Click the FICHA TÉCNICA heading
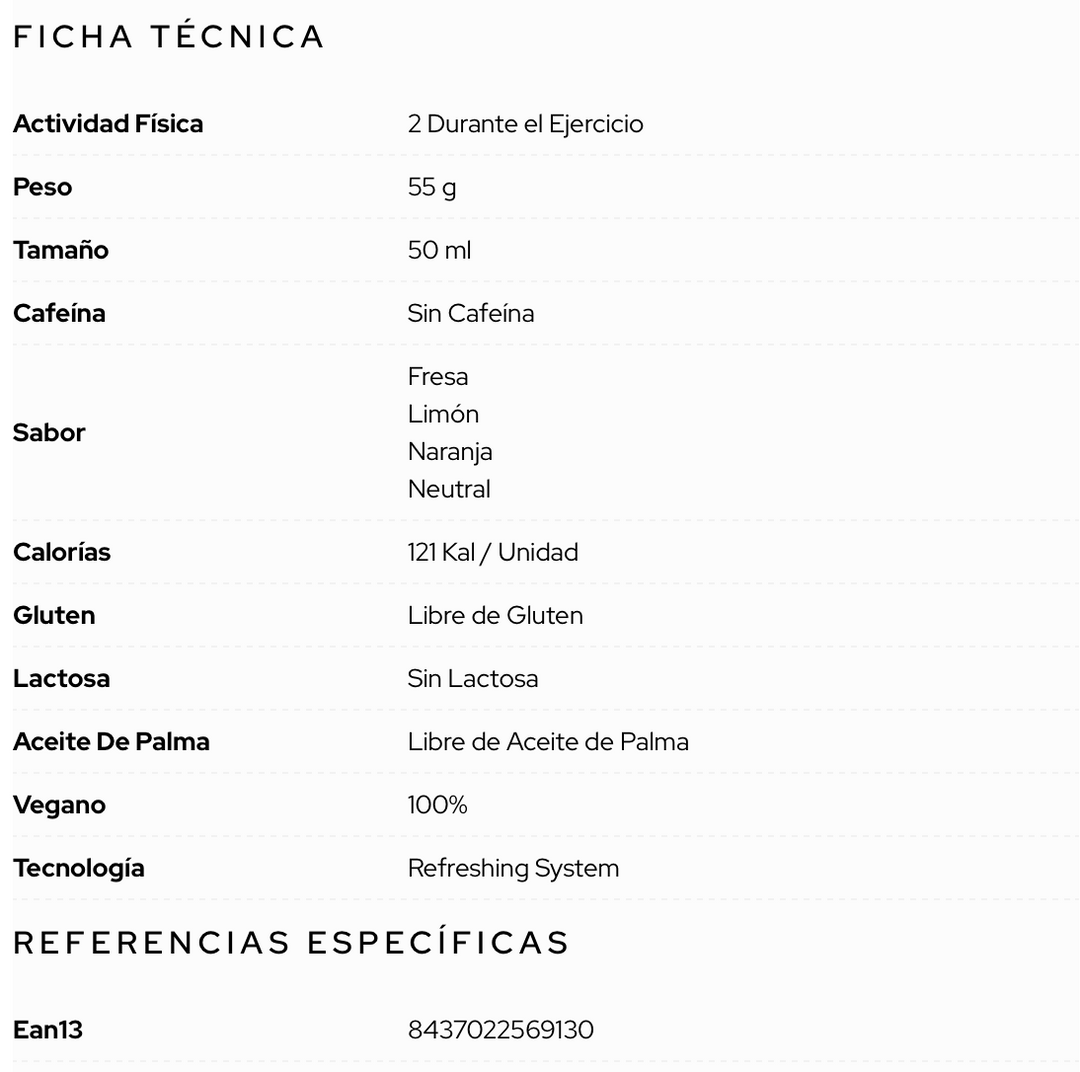1080x1072 pixels. (x=168, y=37)
